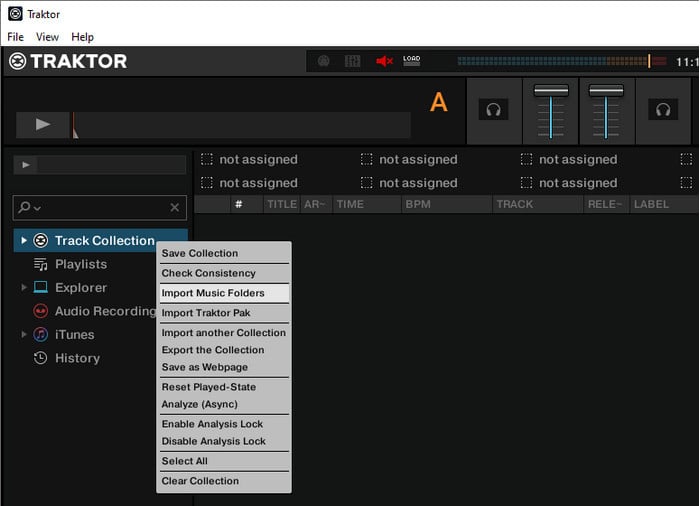The height and width of the screenshot is (506, 700).
Task: Sort by the BPM column header
Action: click(x=447, y=204)
